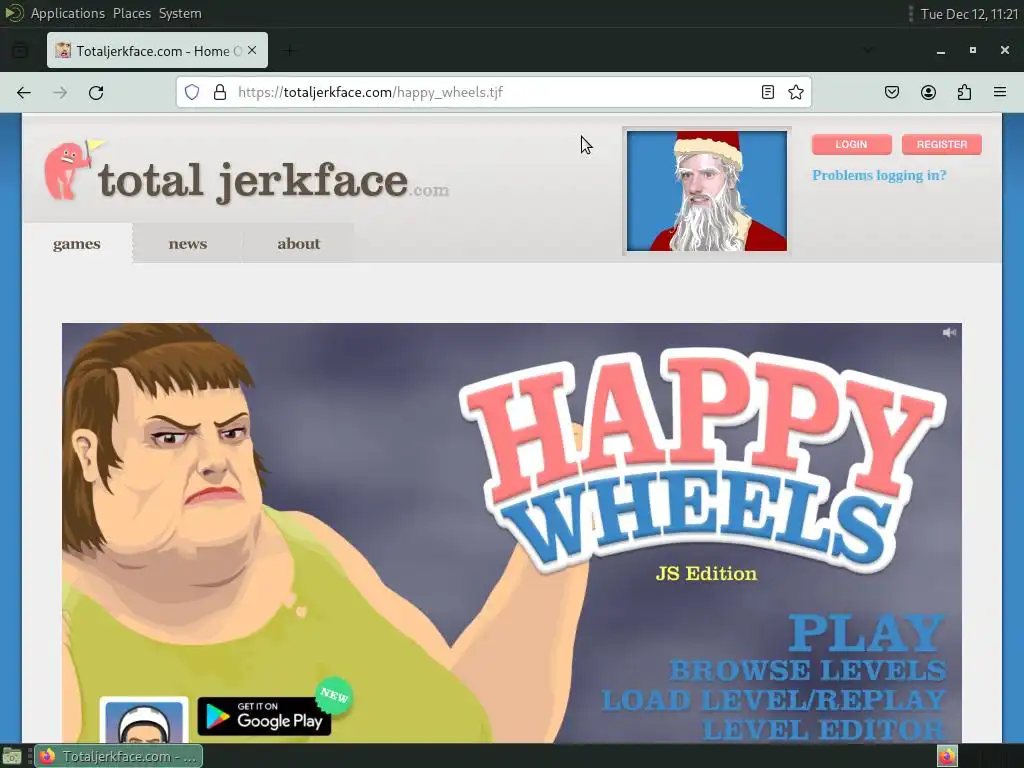This screenshot has height=768, width=1024.
Task: Click the Firefox icon in the bottom-right panel
Action: pos(947,756)
